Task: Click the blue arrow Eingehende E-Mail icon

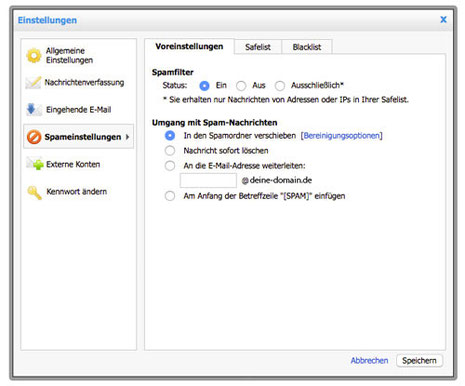Action: [x=33, y=109]
